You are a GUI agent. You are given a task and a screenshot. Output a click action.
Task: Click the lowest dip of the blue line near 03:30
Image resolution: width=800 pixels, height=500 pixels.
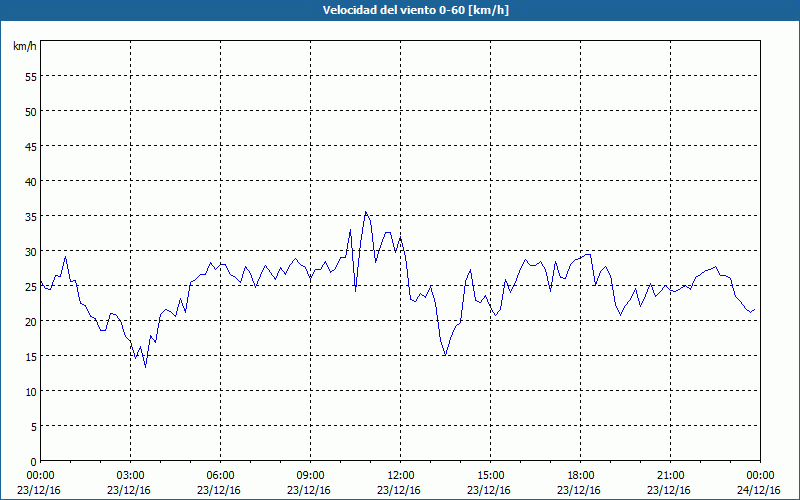pos(145,367)
